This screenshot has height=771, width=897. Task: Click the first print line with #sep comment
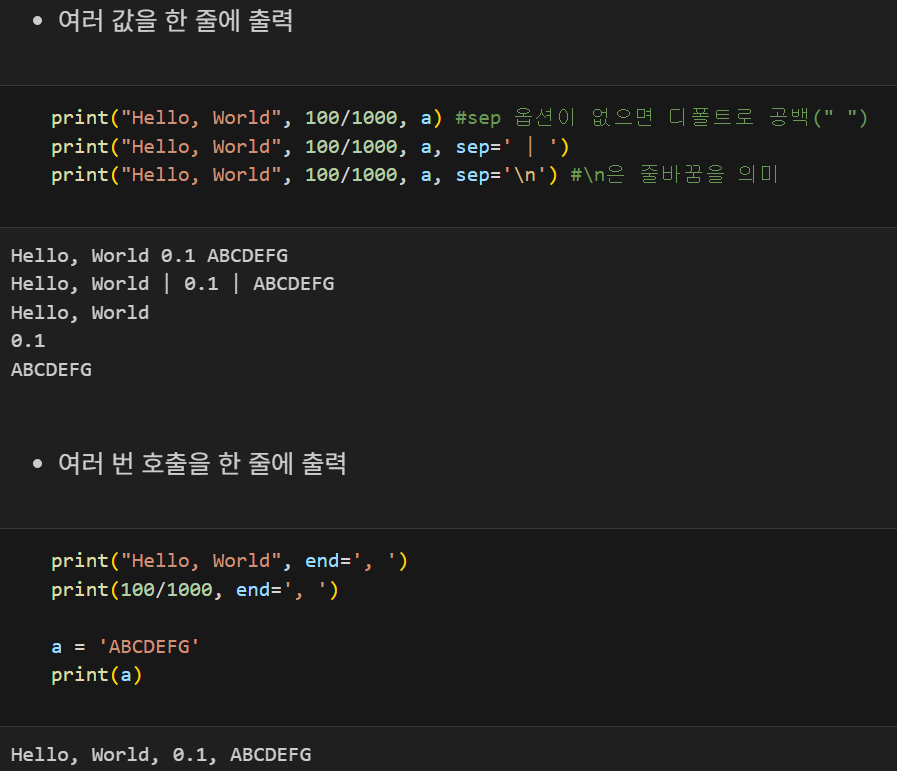459,118
